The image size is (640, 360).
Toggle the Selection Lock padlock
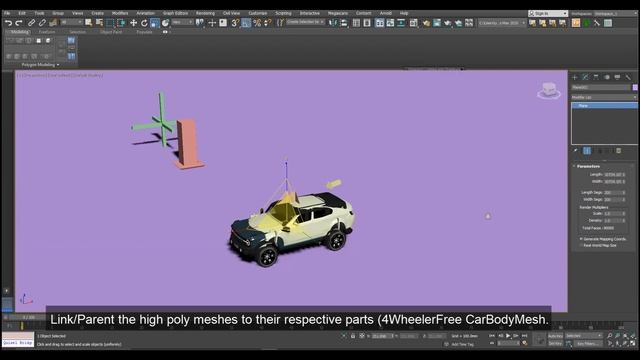353,336
